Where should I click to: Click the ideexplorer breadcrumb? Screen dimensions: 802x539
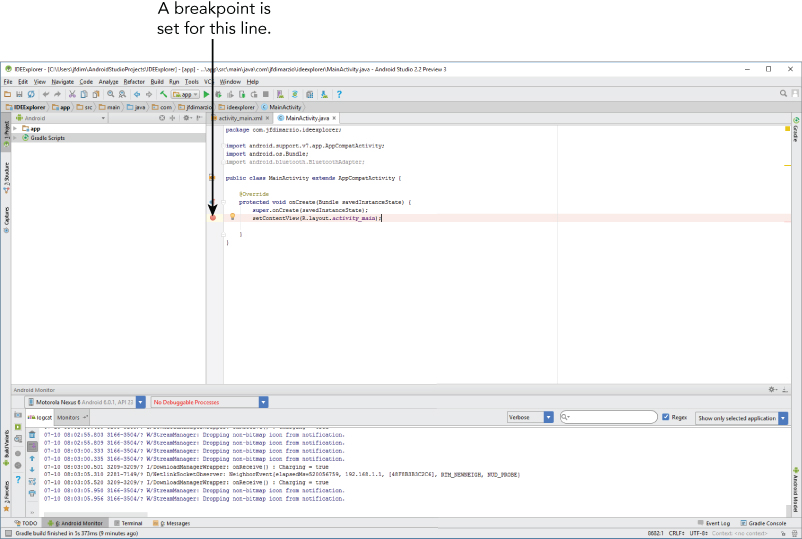click(x=236, y=107)
